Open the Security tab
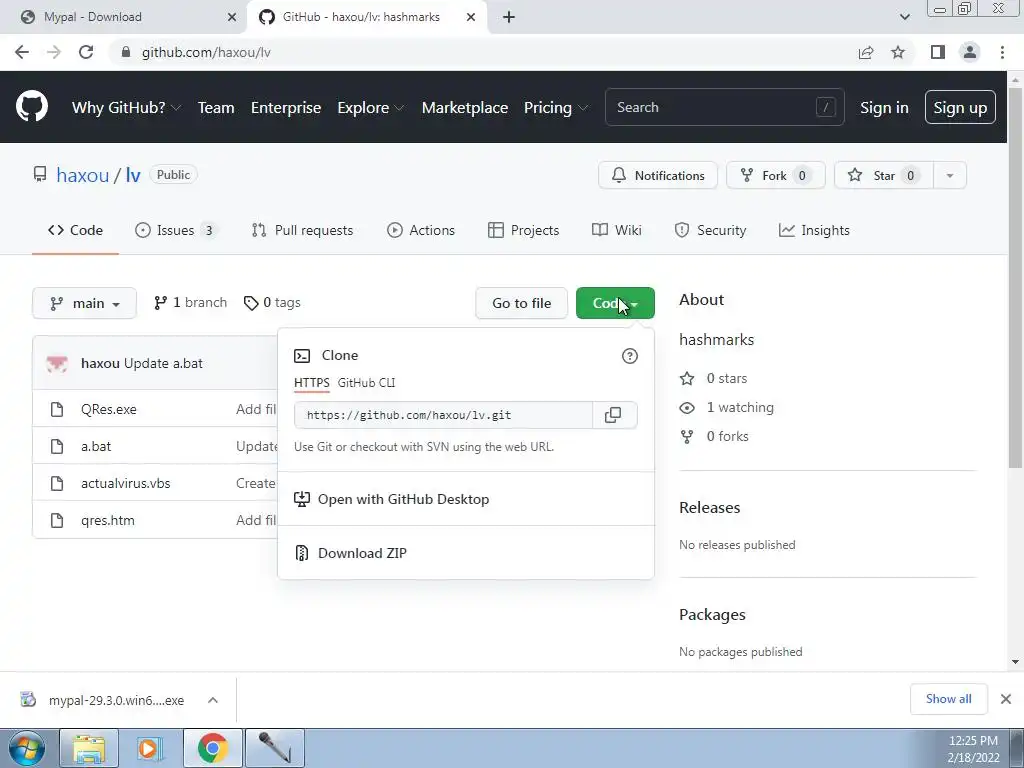1024x768 pixels. [710, 231]
